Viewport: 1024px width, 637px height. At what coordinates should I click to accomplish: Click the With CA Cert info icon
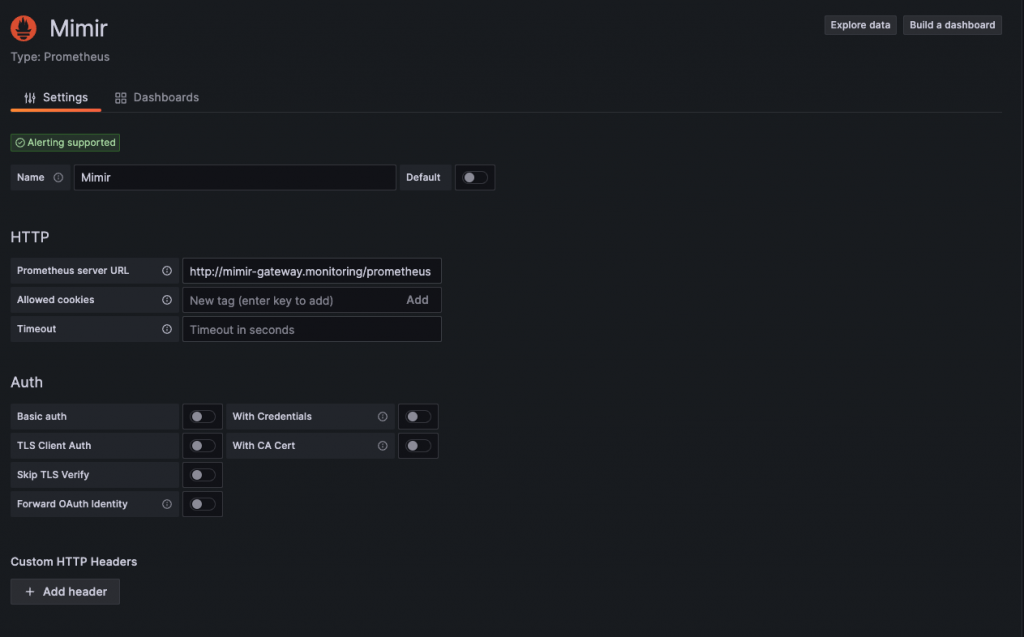click(x=383, y=446)
